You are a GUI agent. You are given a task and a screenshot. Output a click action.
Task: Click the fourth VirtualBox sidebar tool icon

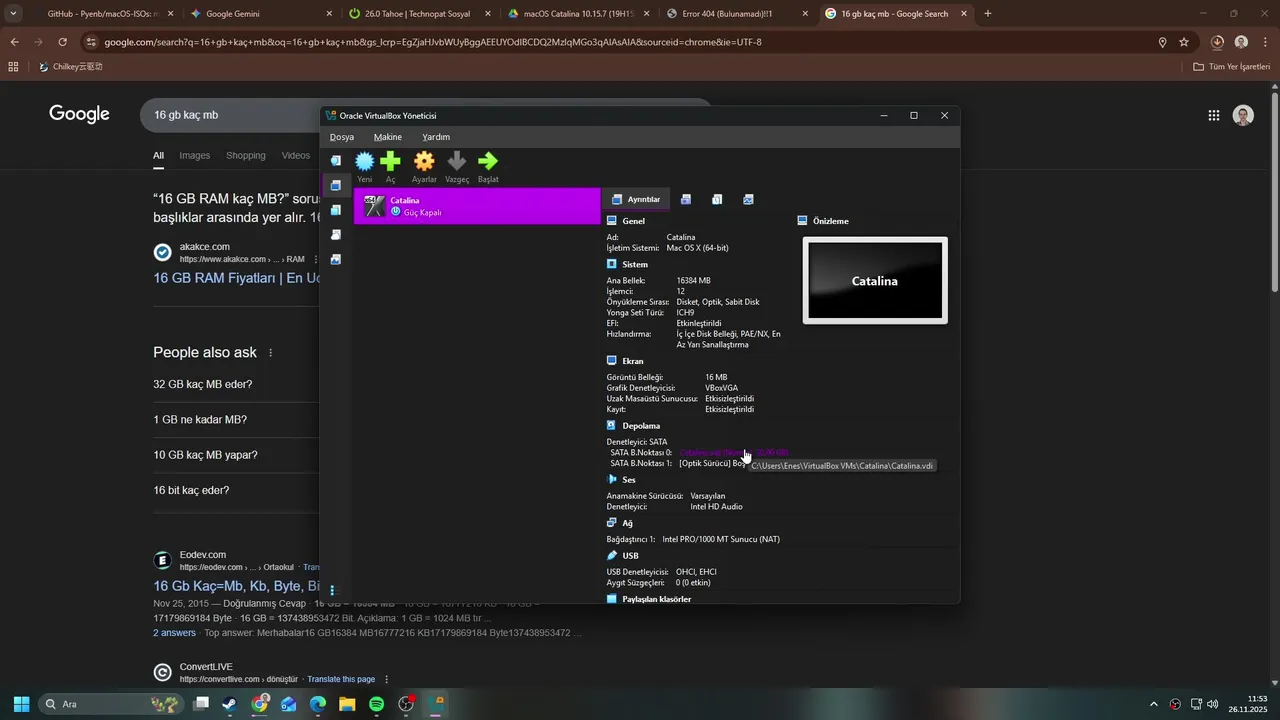click(336, 235)
